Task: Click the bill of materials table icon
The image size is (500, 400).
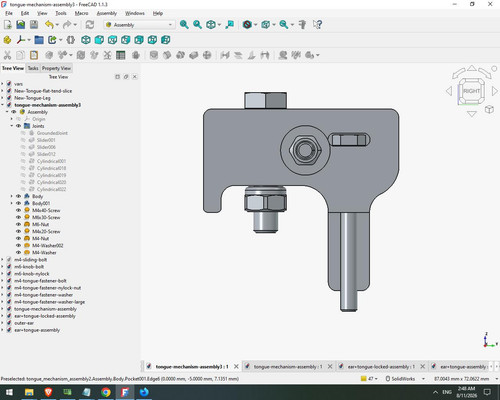Action: point(121,55)
